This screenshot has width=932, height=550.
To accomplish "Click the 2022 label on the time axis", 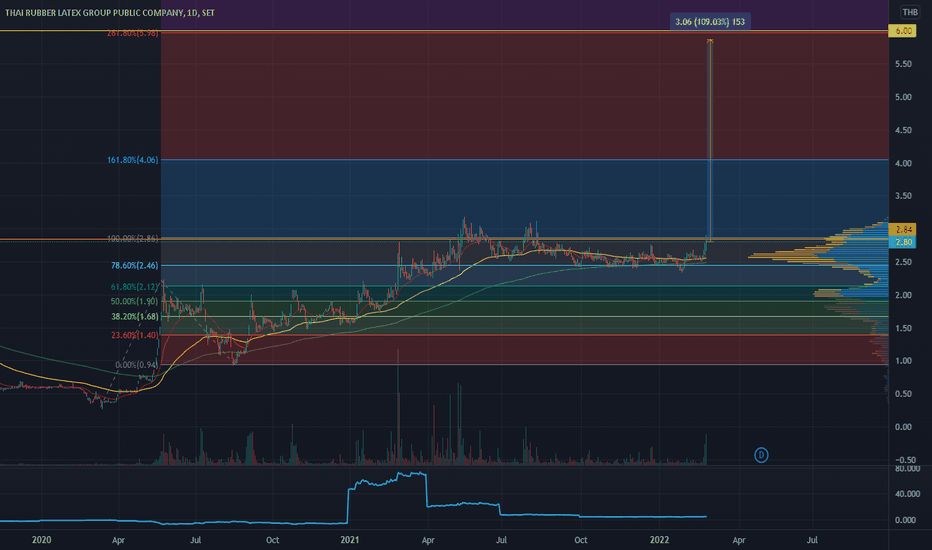I will click(659, 540).
